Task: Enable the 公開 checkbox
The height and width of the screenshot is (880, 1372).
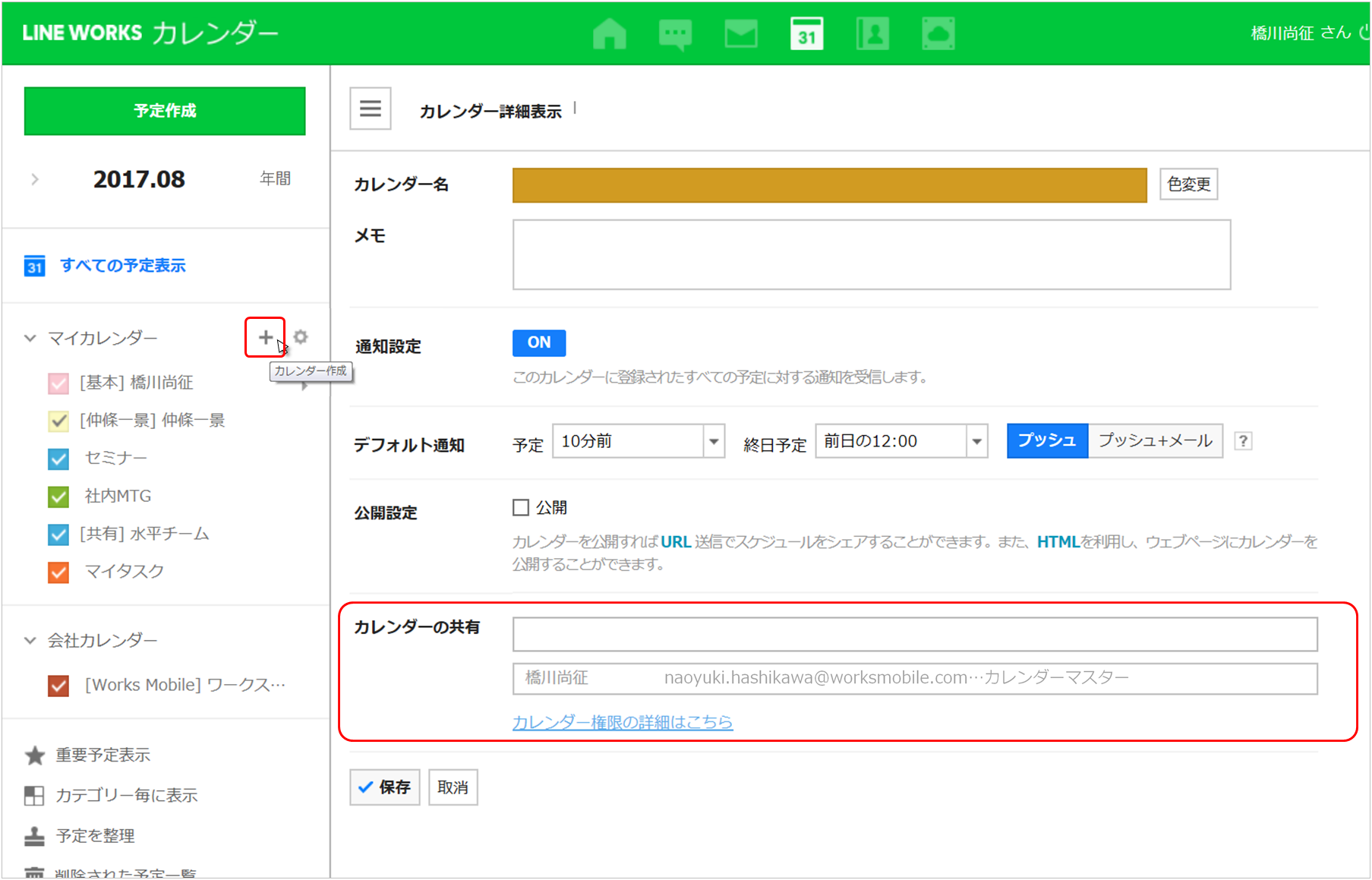Action: pos(521,508)
